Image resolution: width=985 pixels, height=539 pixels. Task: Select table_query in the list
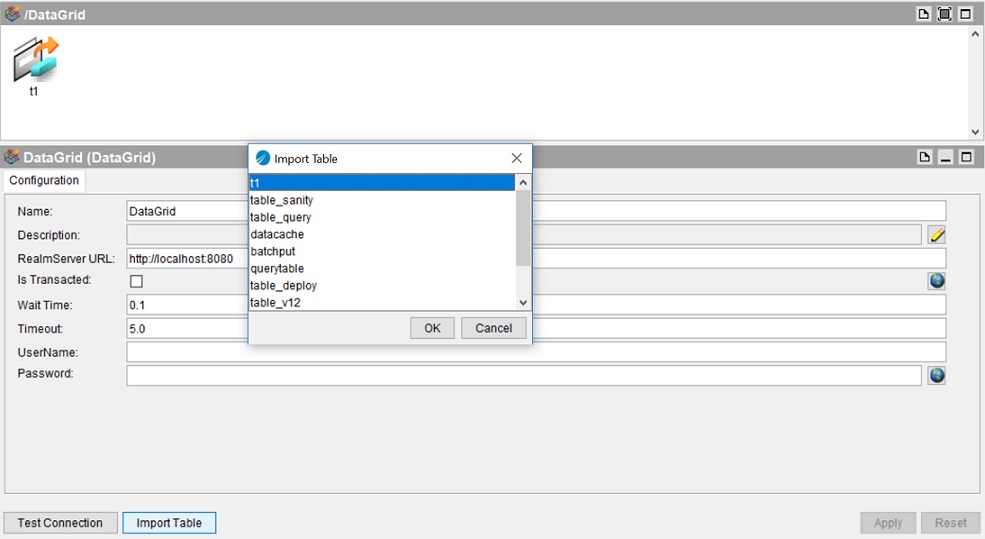tap(382, 217)
